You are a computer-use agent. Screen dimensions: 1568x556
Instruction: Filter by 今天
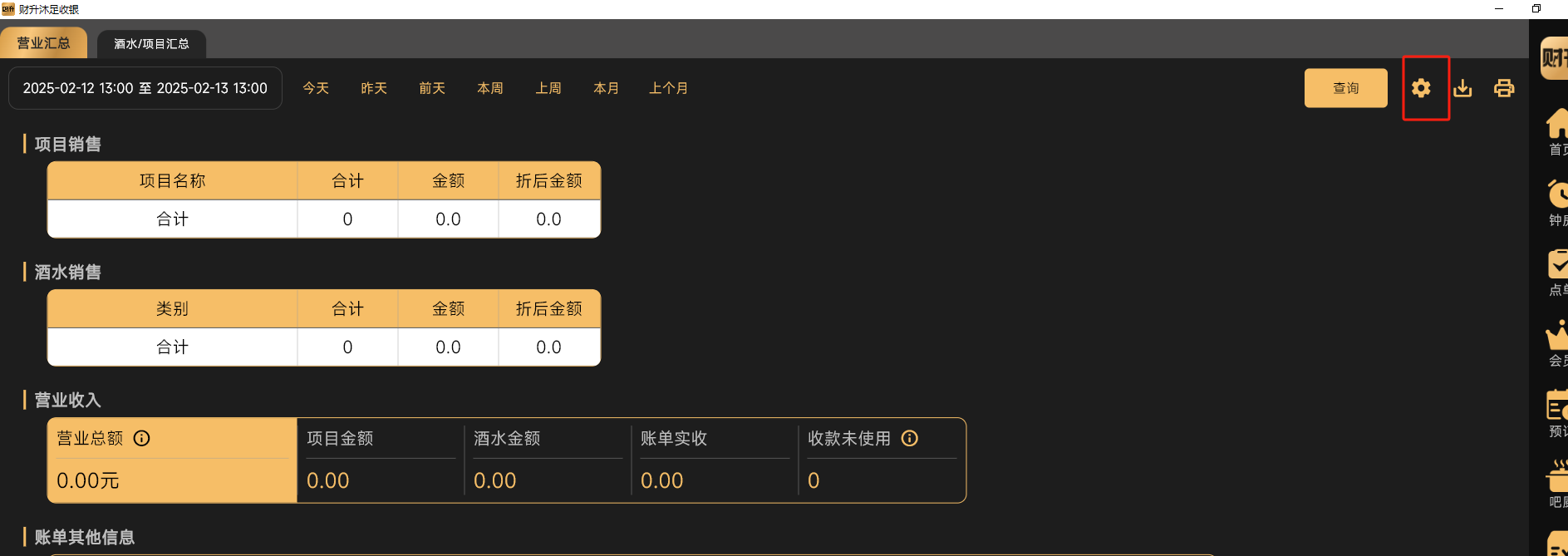316,88
